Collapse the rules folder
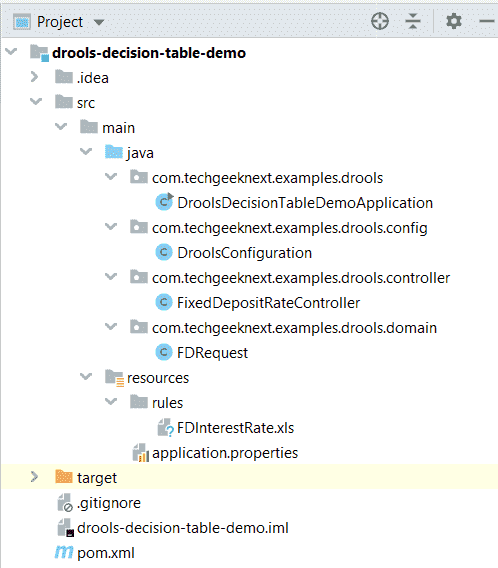The height and width of the screenshot is (568, 498). click(x=111, y=401)
